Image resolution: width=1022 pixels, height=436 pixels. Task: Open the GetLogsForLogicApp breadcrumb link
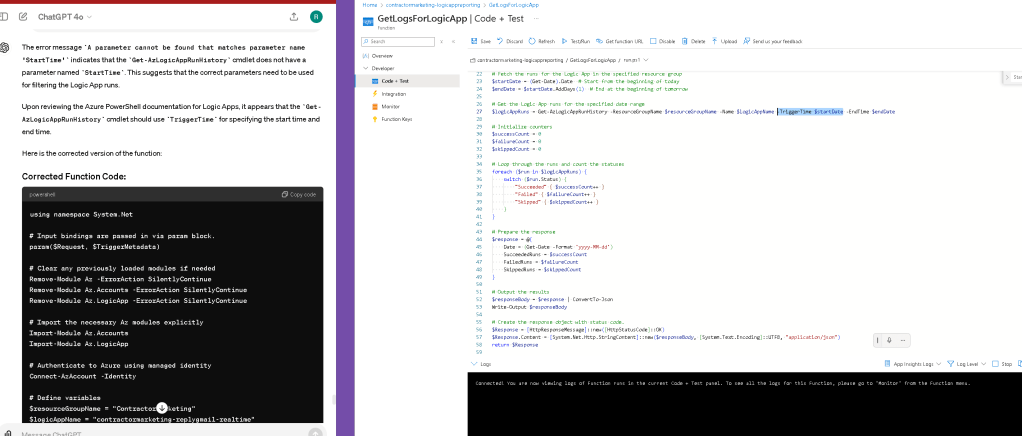pos(514,5)
